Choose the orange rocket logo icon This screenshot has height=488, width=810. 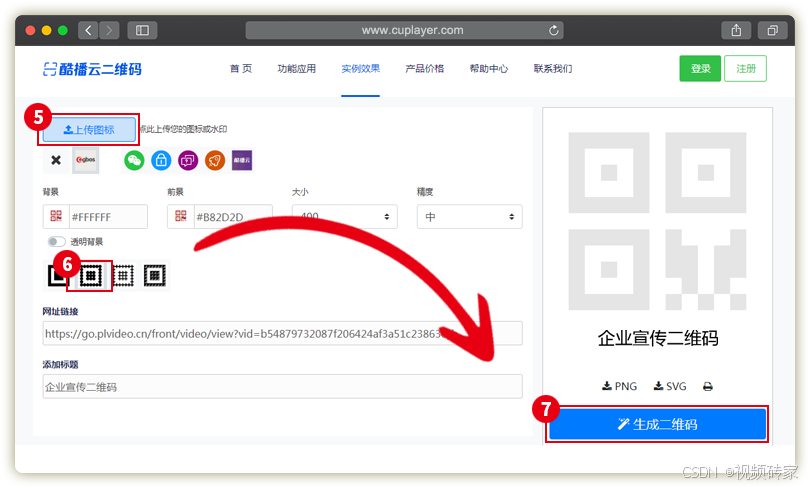215,161
